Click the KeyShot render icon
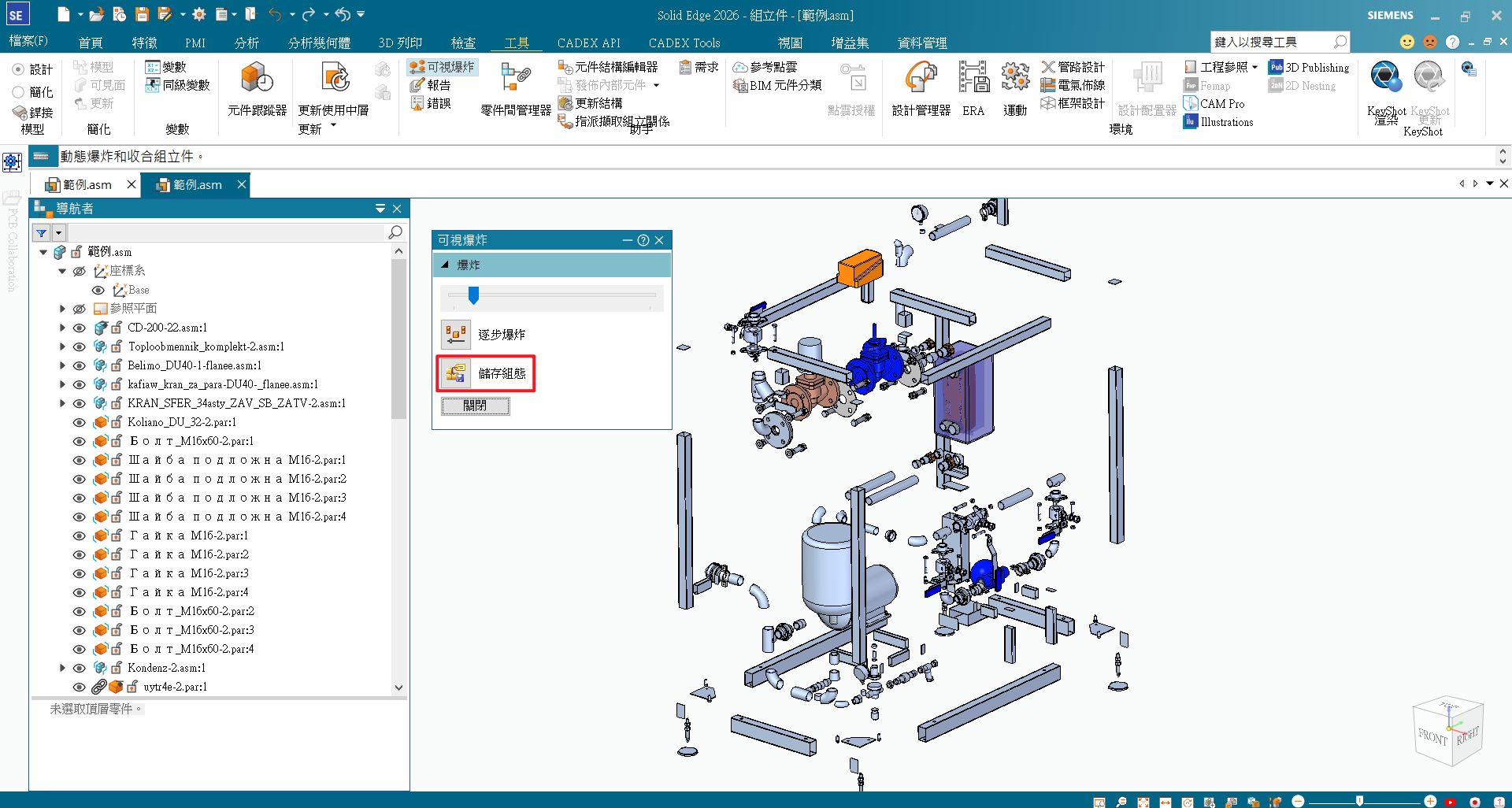Screen dimensions: 1512x808 [1385, 78]
